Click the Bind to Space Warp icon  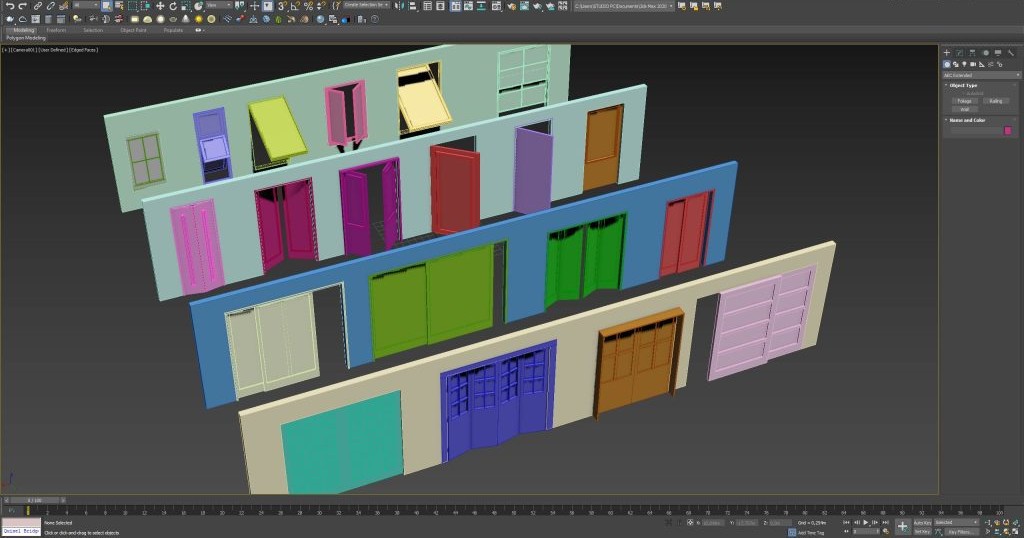(64, 6)
